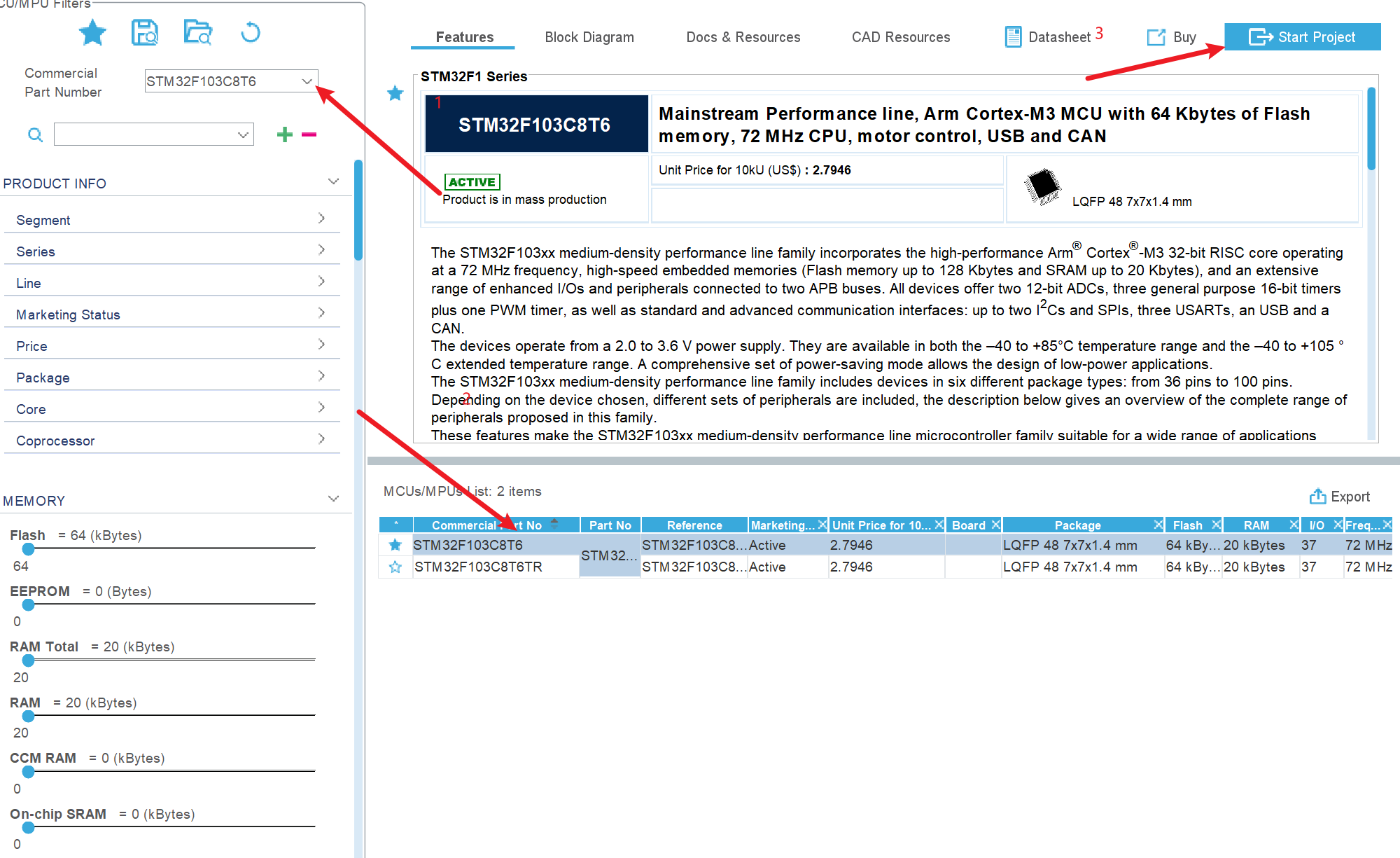Expand the Line filter
1400x858 pixels.
point(321,282)
